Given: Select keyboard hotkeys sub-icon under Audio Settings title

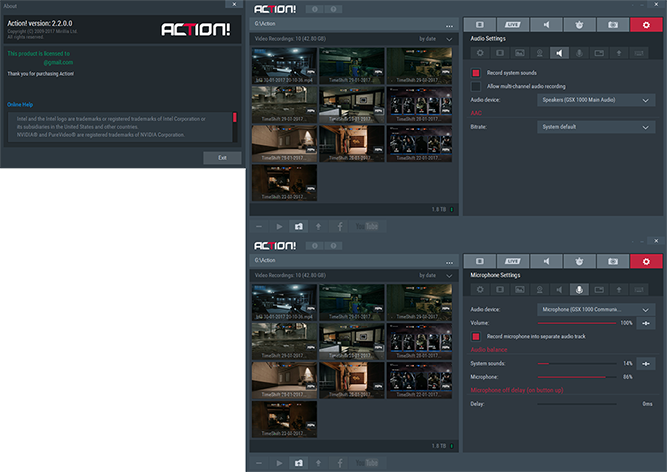Looking at the screenshot, I should [639, 53].
